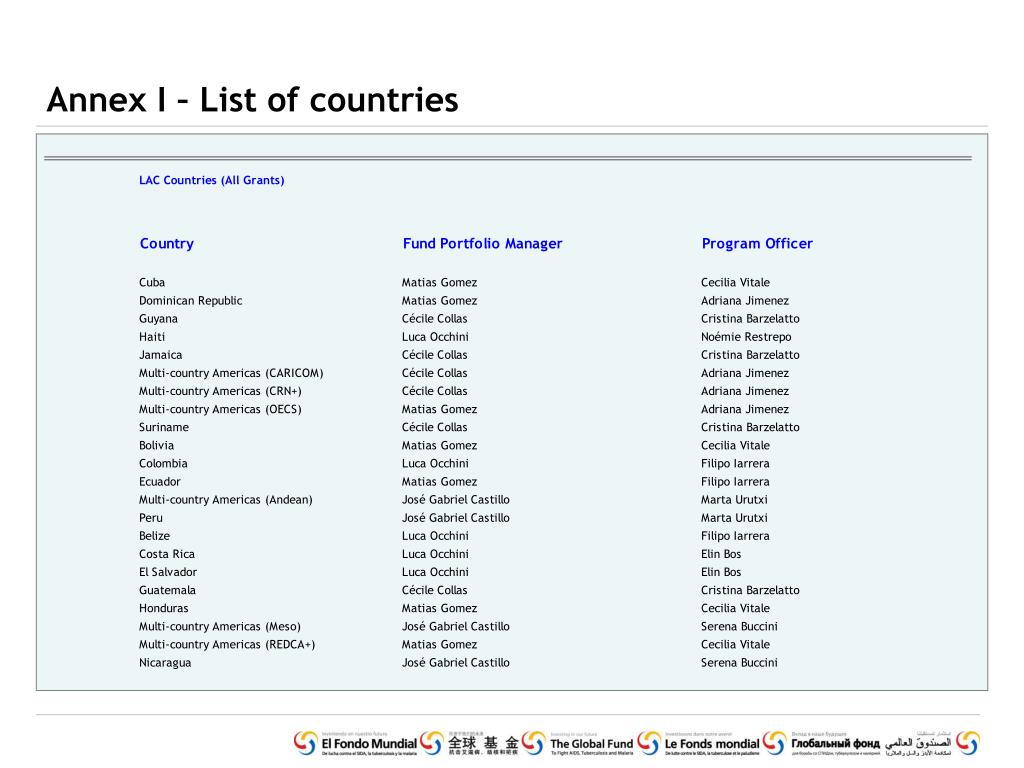Click the Le Fonds mondial swirl logo
Image resolution: width=1024 pixels, height=768 pixels.
point(648,743)
